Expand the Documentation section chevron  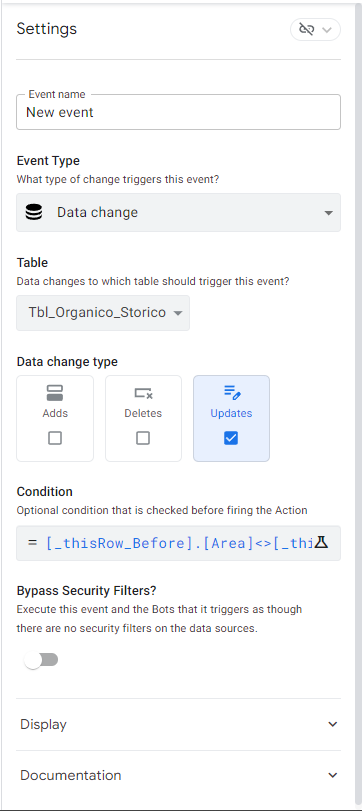[x=333, y=775]
